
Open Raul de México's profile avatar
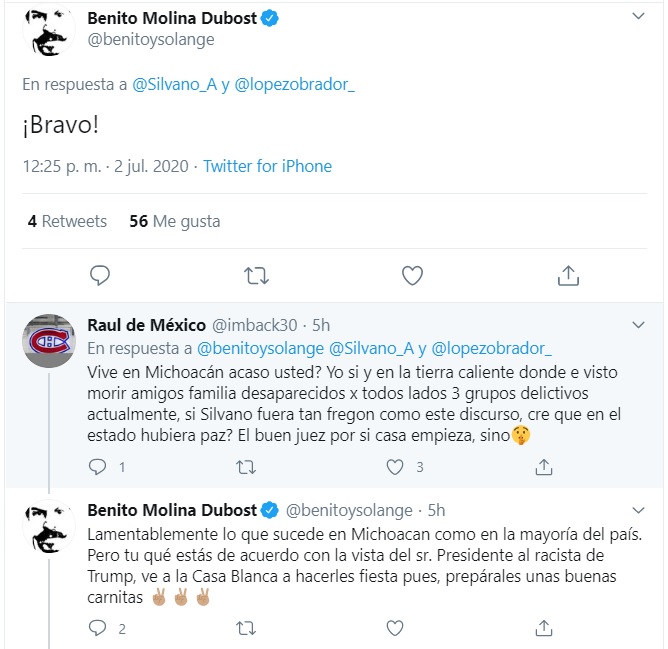48,344
